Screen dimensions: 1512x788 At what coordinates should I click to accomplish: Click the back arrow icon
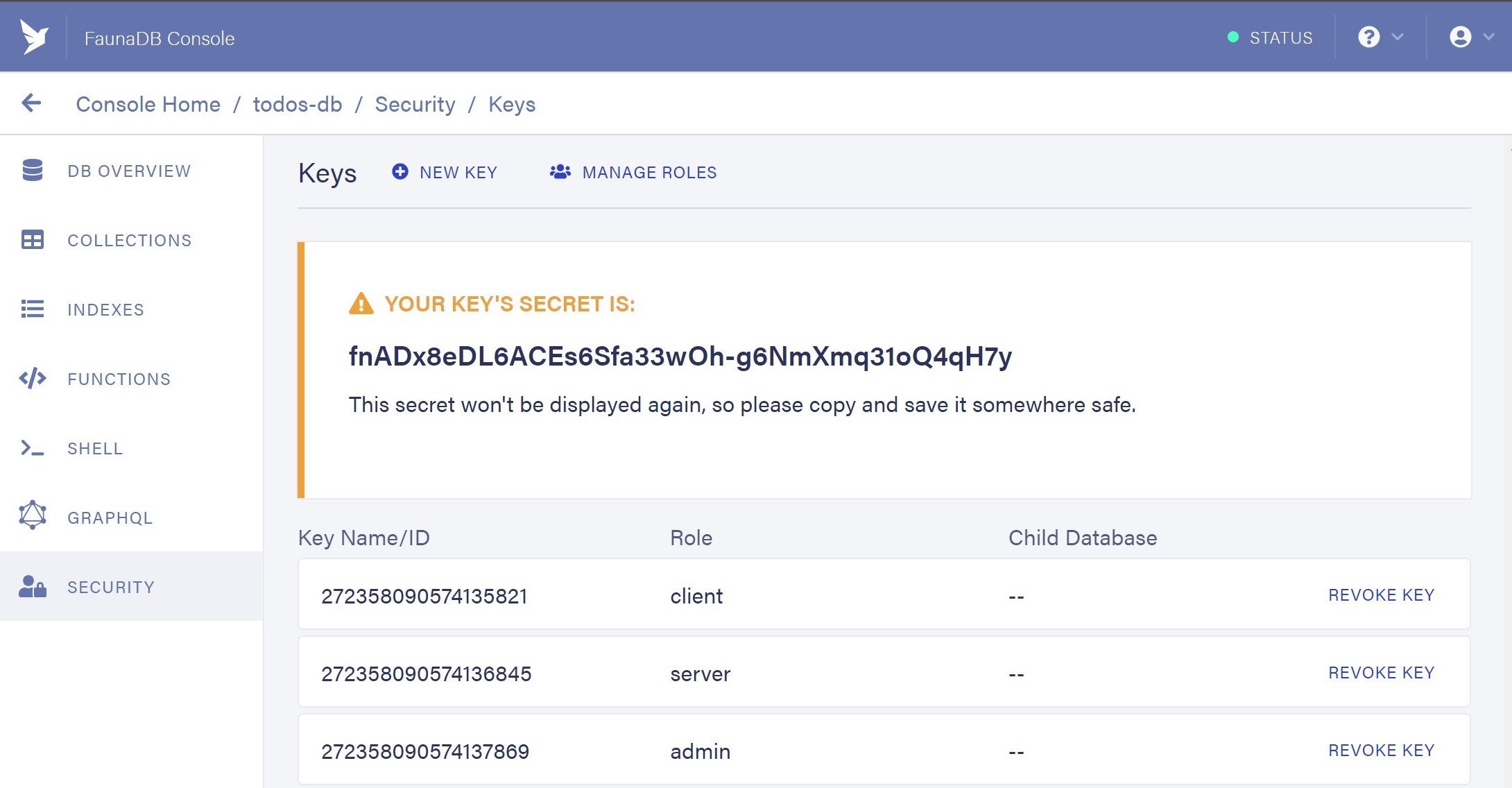pos(31,103)
